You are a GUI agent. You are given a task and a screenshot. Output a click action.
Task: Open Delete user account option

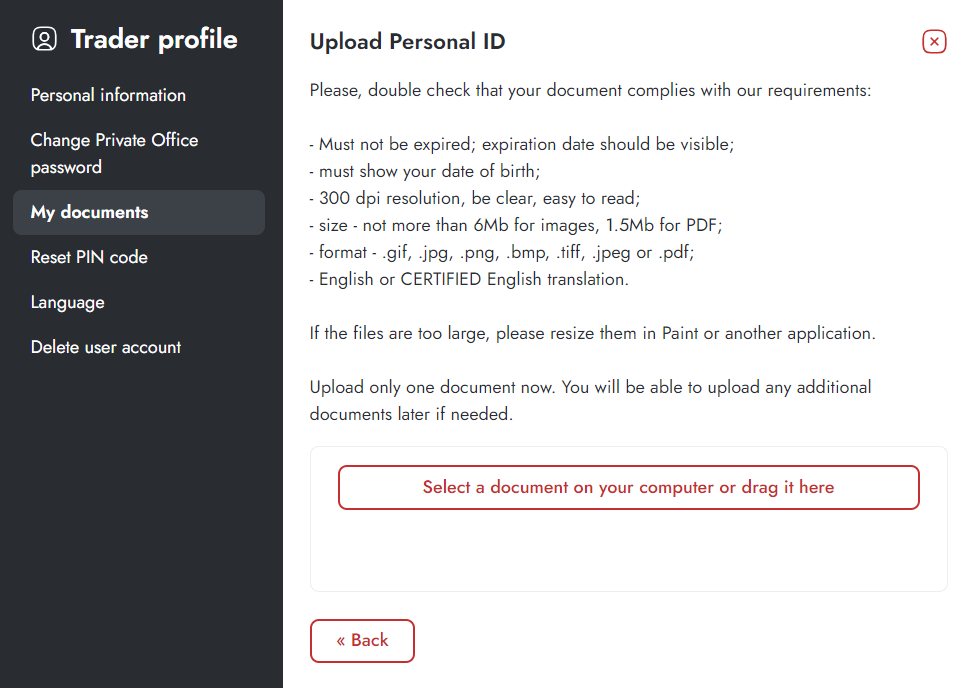pyautogui.click(x=106, y=347)
